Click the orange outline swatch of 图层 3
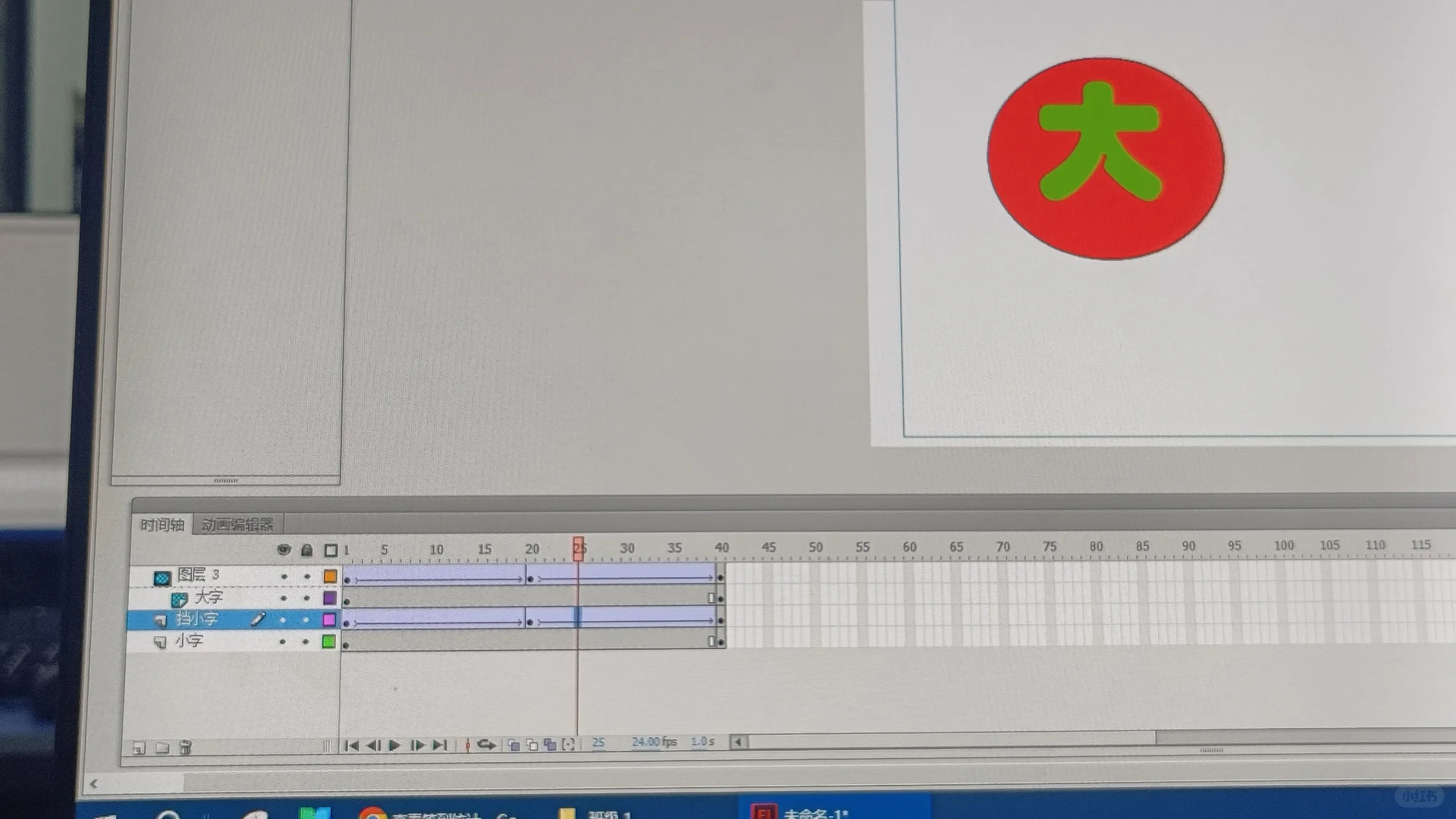 point(330,576)
